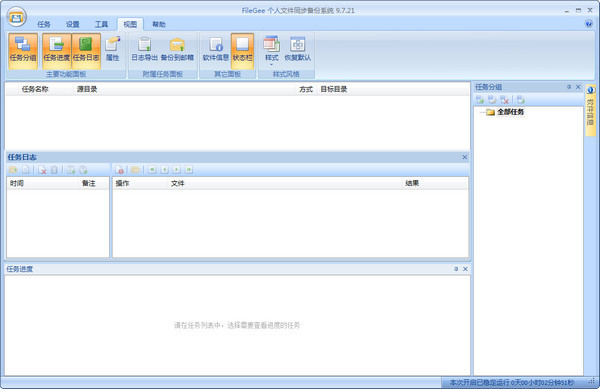This screenshot has width=600, height=389.
Task: Click the blue help question mark icon
Action: 589,24
